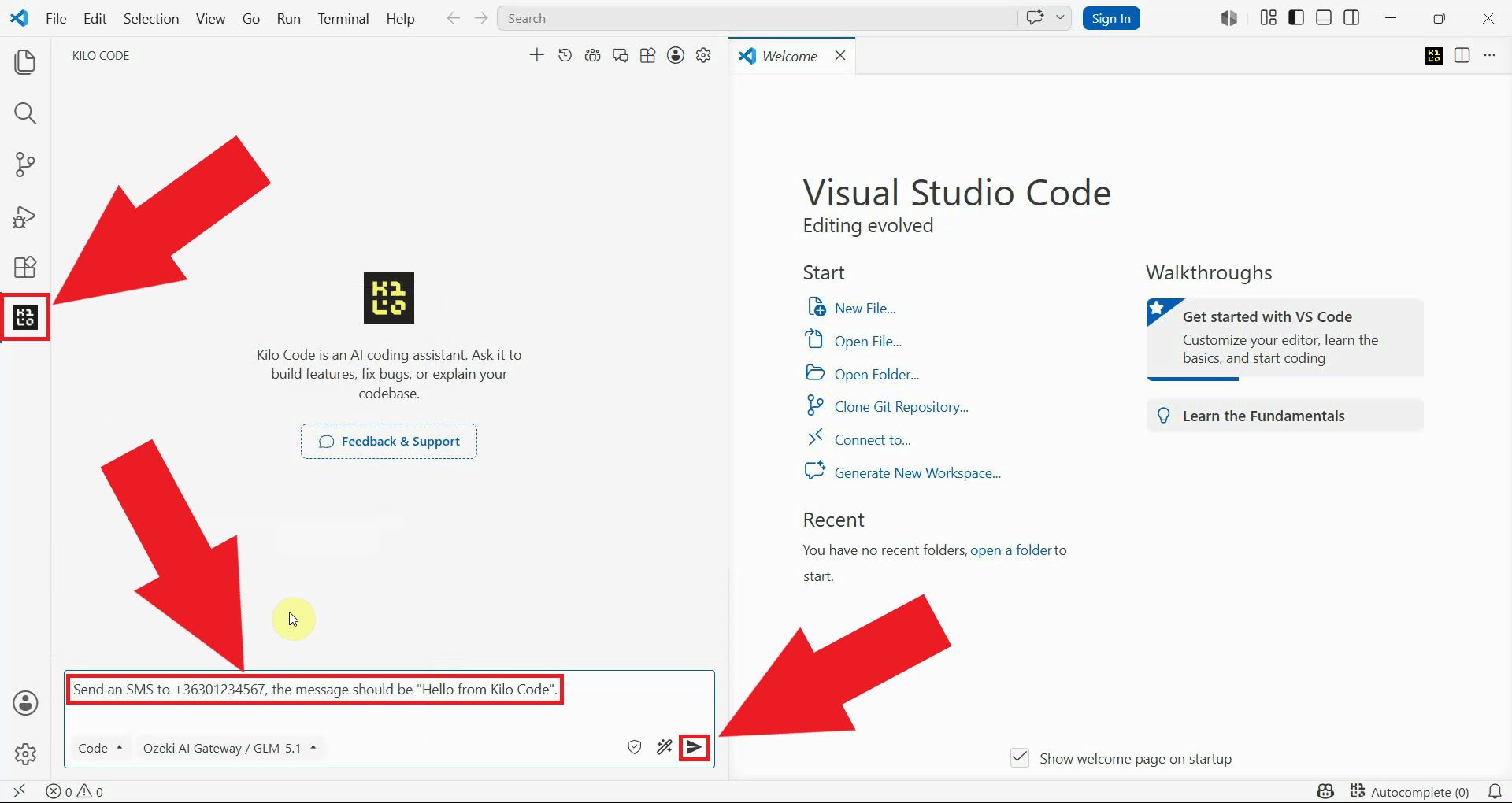Click the Copilot icon in the title bar
This screenshot has width=1512, height=803.
pyautogui.click(x=1229, y=18)
